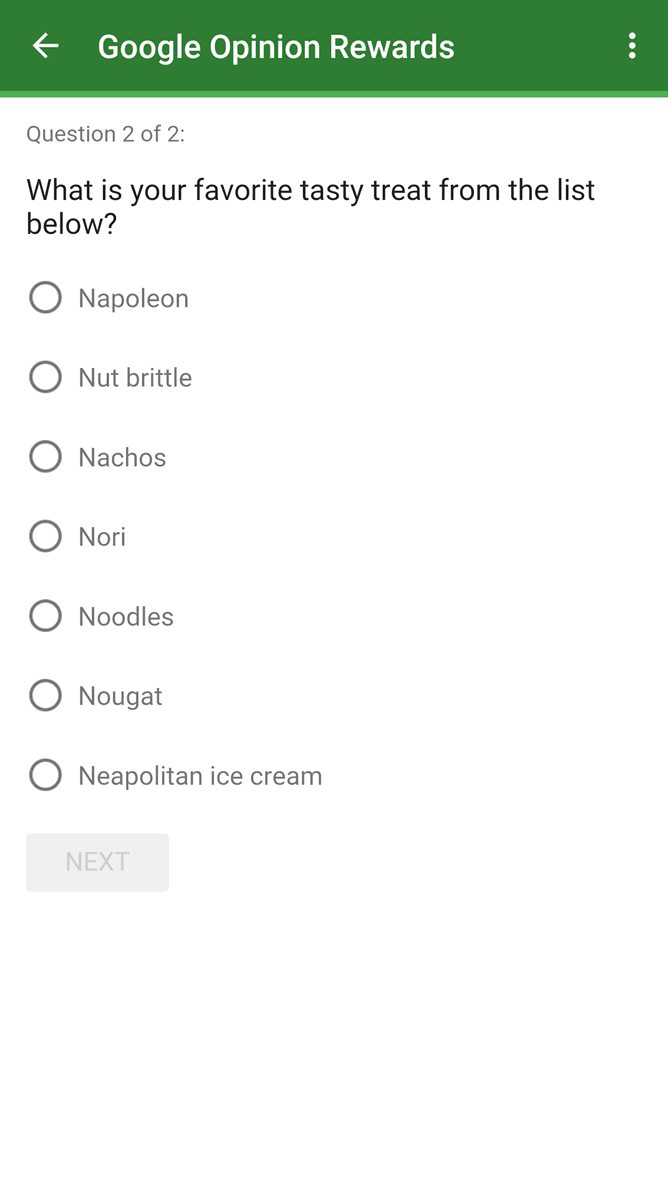Click the favorite tasty treat question text
This screenshot has width=668, height=1188.
[311, 206]
